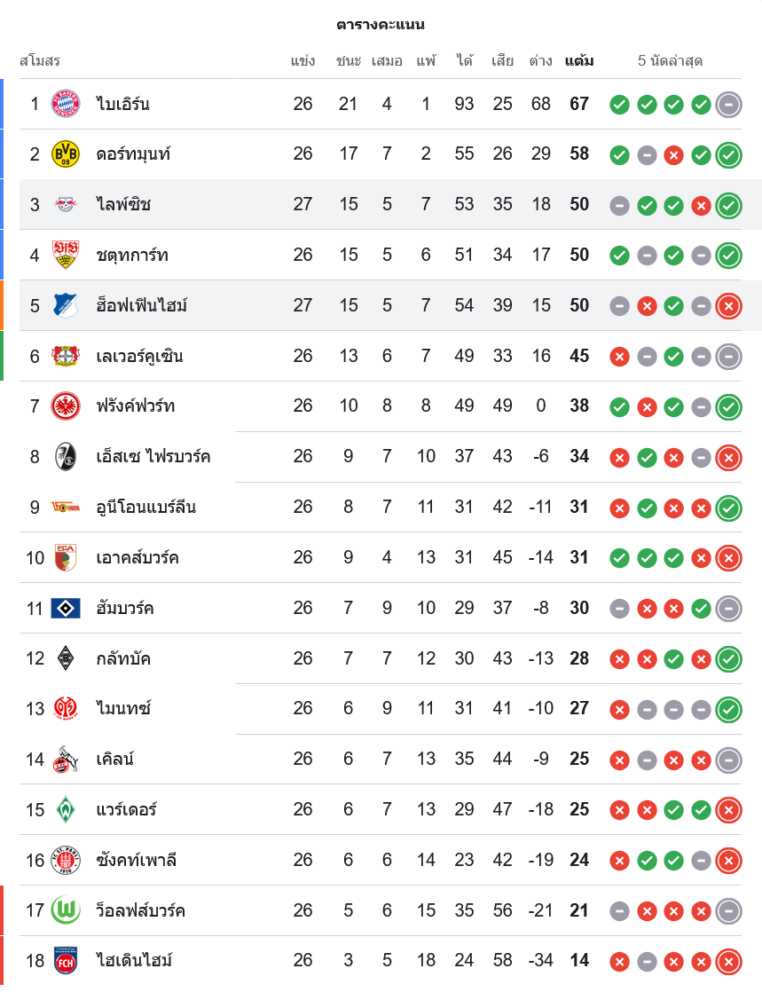Click the Bayern Munich club logo
Viewport: 762px width, 1000px height.
[x=66, y=104]
